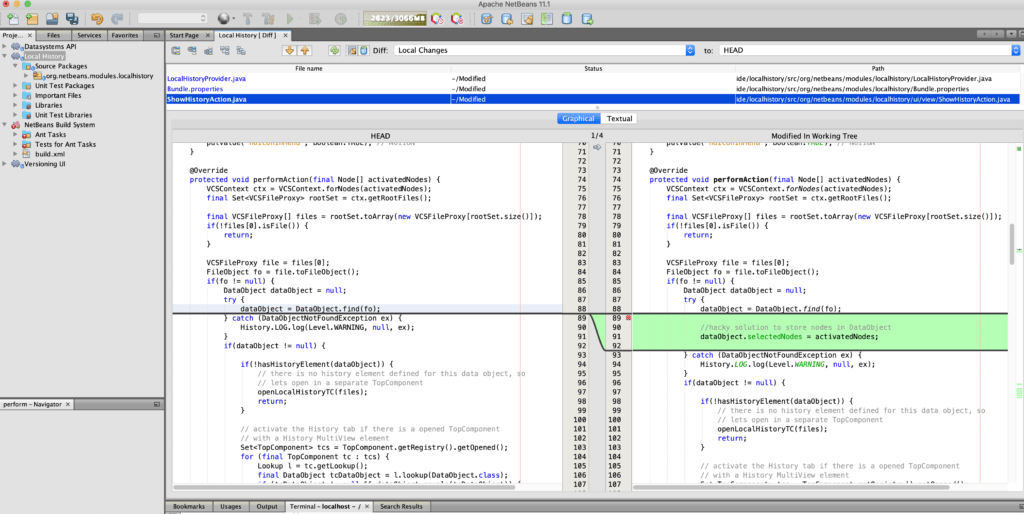This screenshot has height=514, width=1024.
Task: Collapse the Source Packages folder
Action: 17,66
